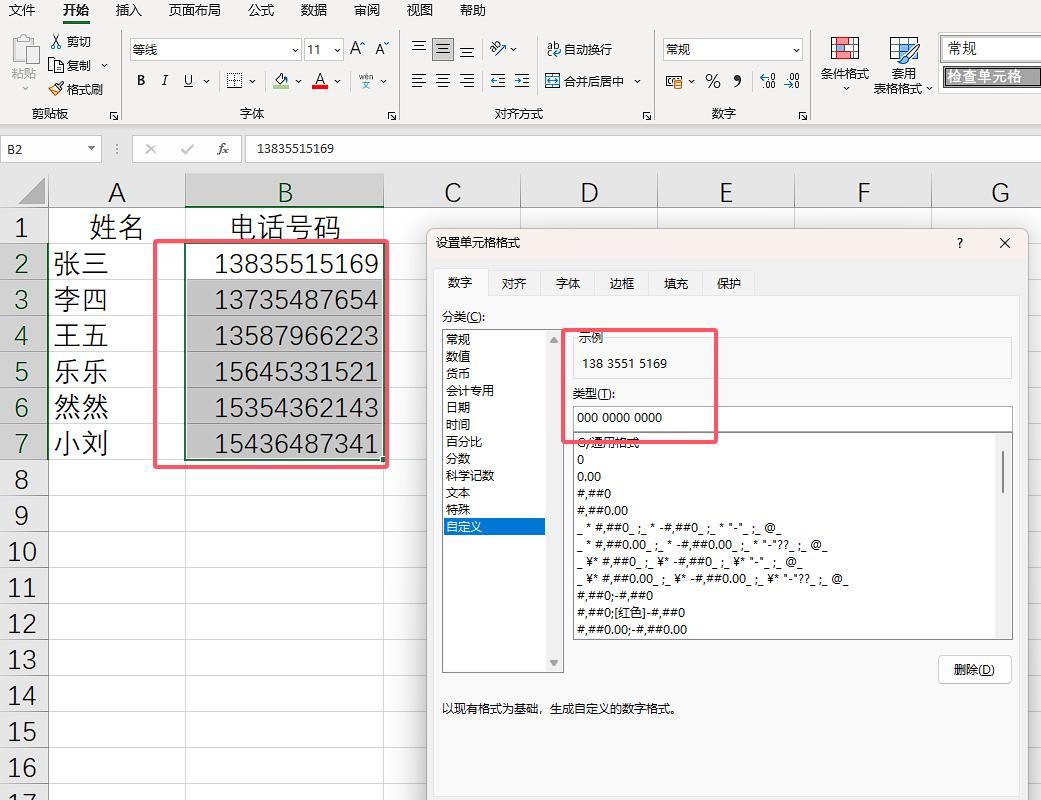Click the accounting number format icon

[674, 82]
